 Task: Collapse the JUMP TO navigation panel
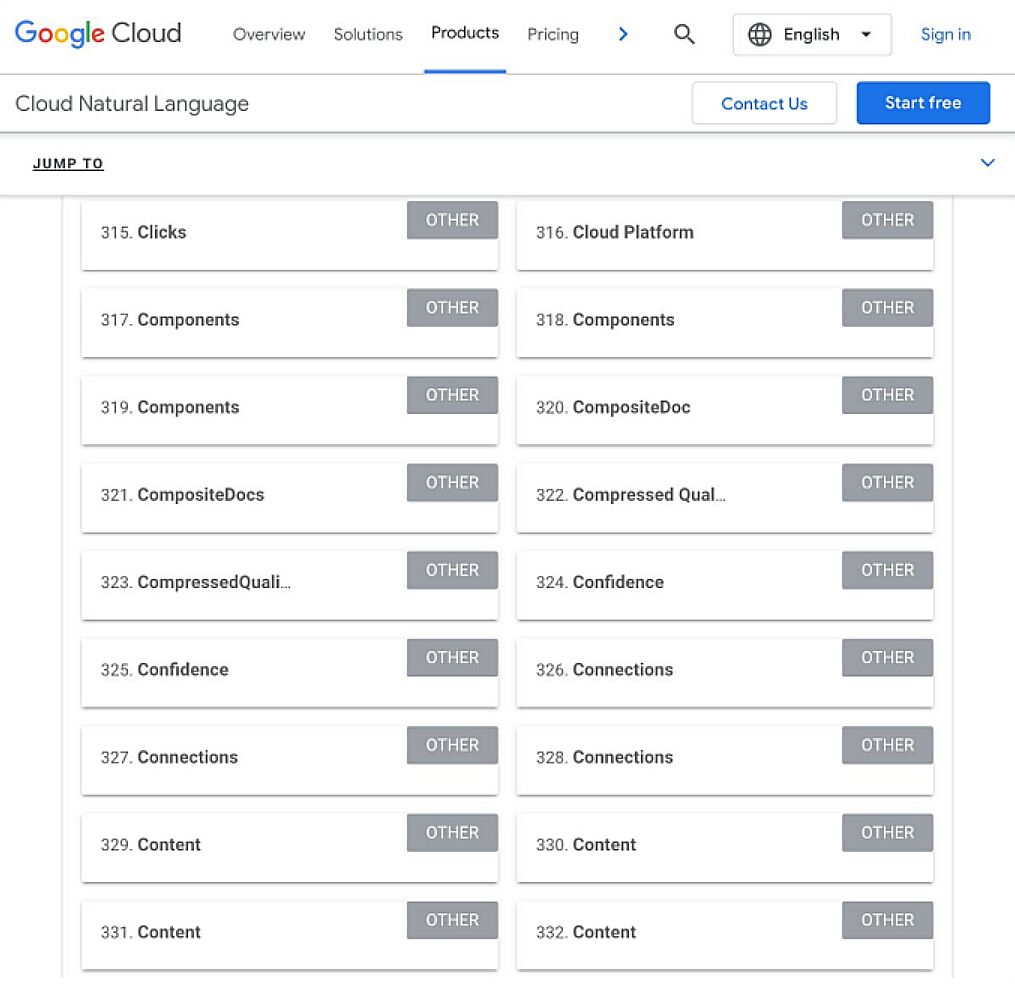pyautogui.click(x=988, y=162)
